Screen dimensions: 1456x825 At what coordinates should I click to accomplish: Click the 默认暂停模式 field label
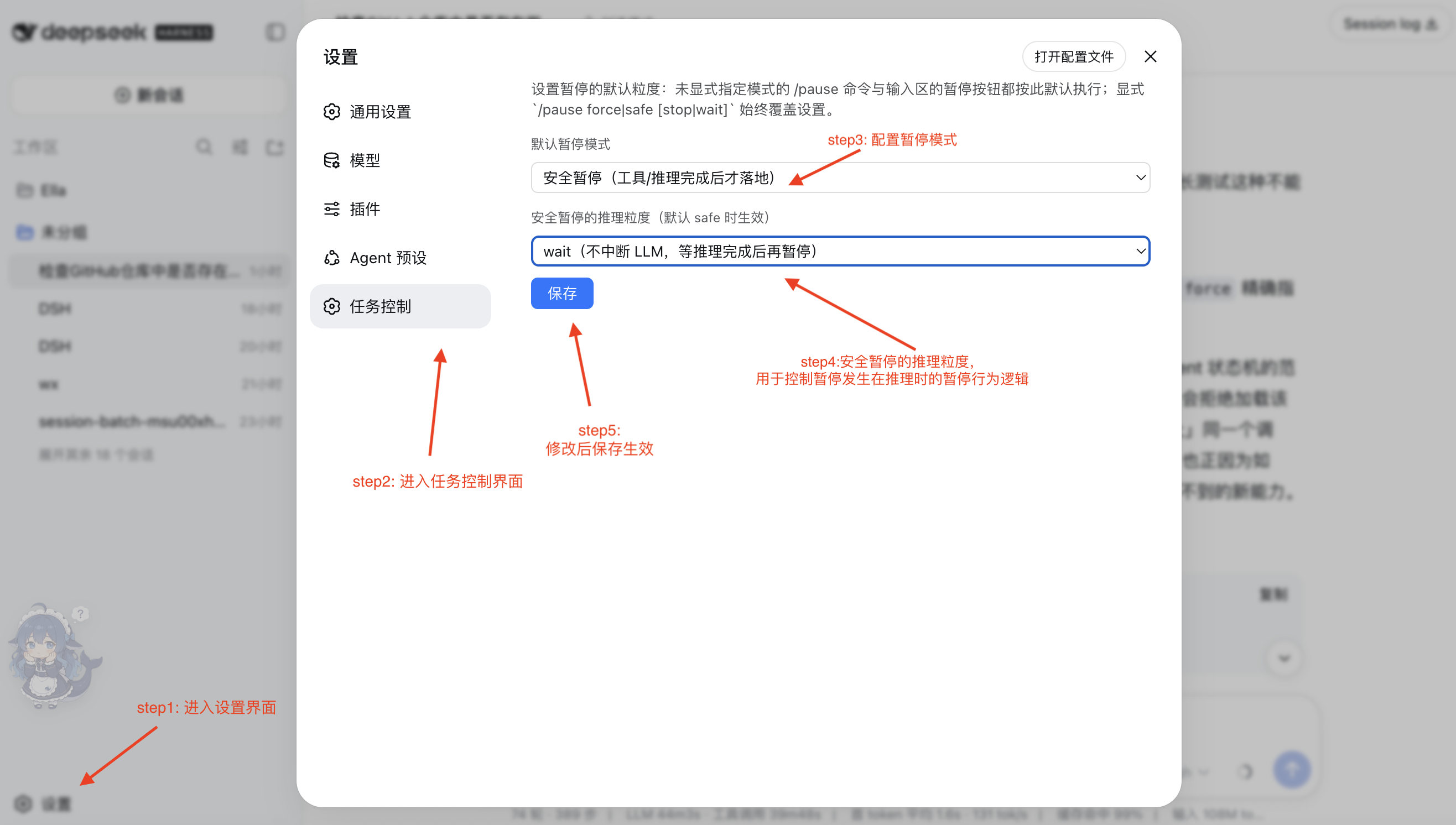tap(571, 144)
